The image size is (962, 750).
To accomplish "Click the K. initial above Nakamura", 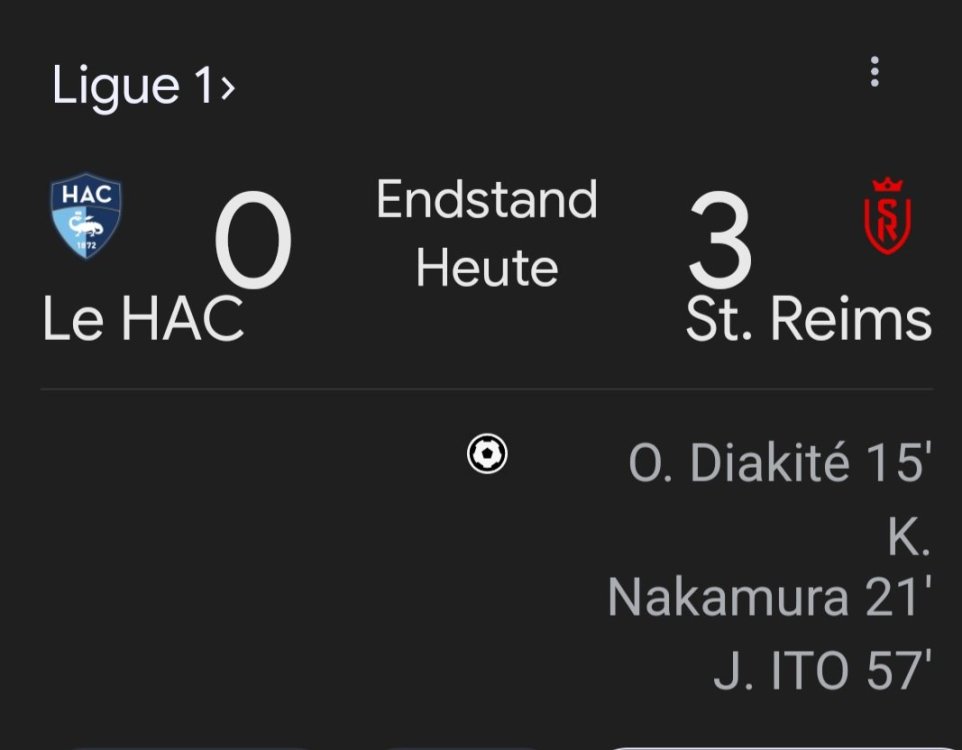I will [x=909, y=540].
